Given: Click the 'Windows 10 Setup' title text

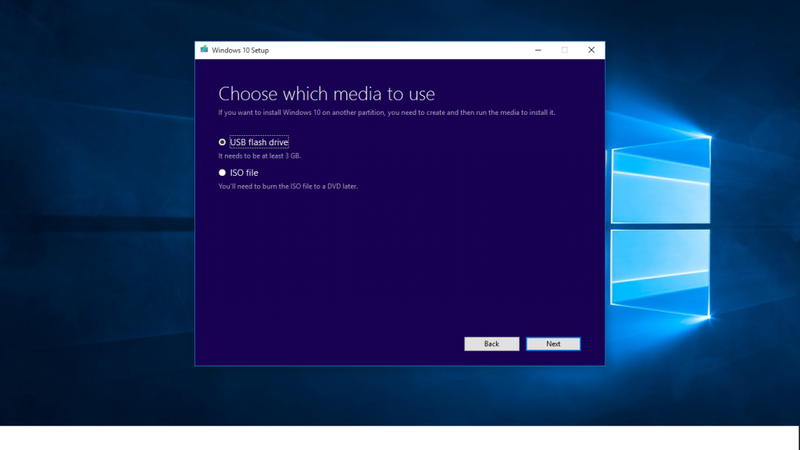Looking at the screenshot, I should tap(240, 50).
